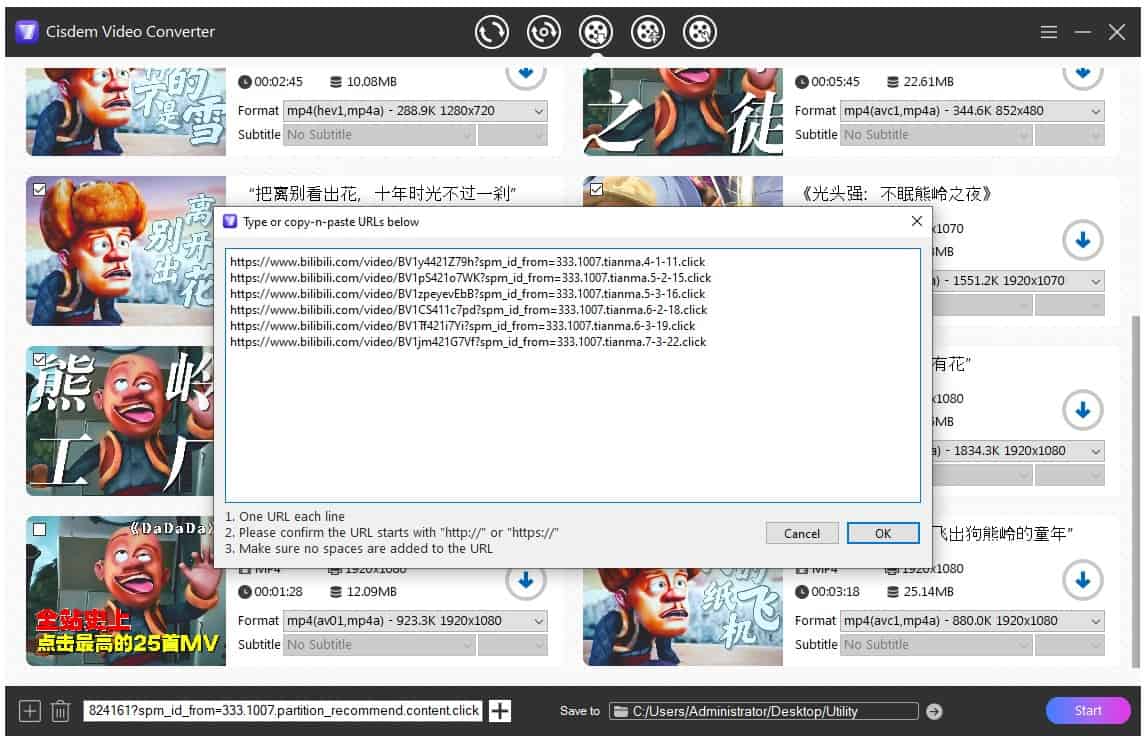Click inside the URL list text area
Screen dimensions: 1147x741
click(x=573, y=375)
